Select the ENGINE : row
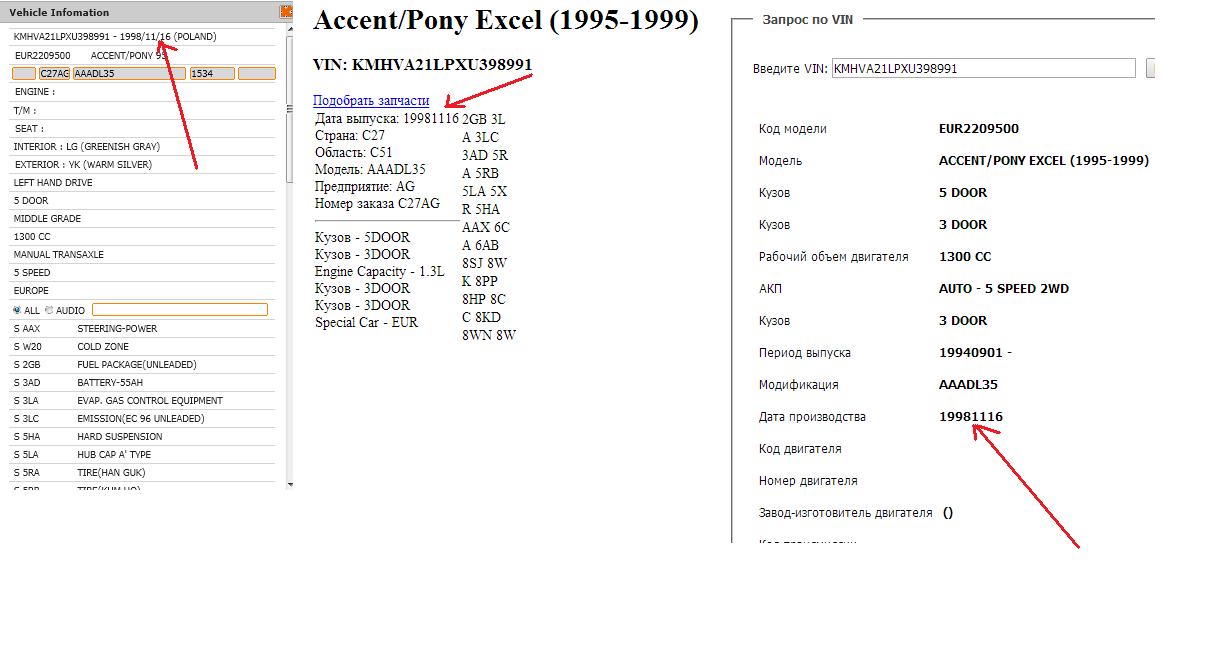1218x650 pixels. tap(142, 92)
